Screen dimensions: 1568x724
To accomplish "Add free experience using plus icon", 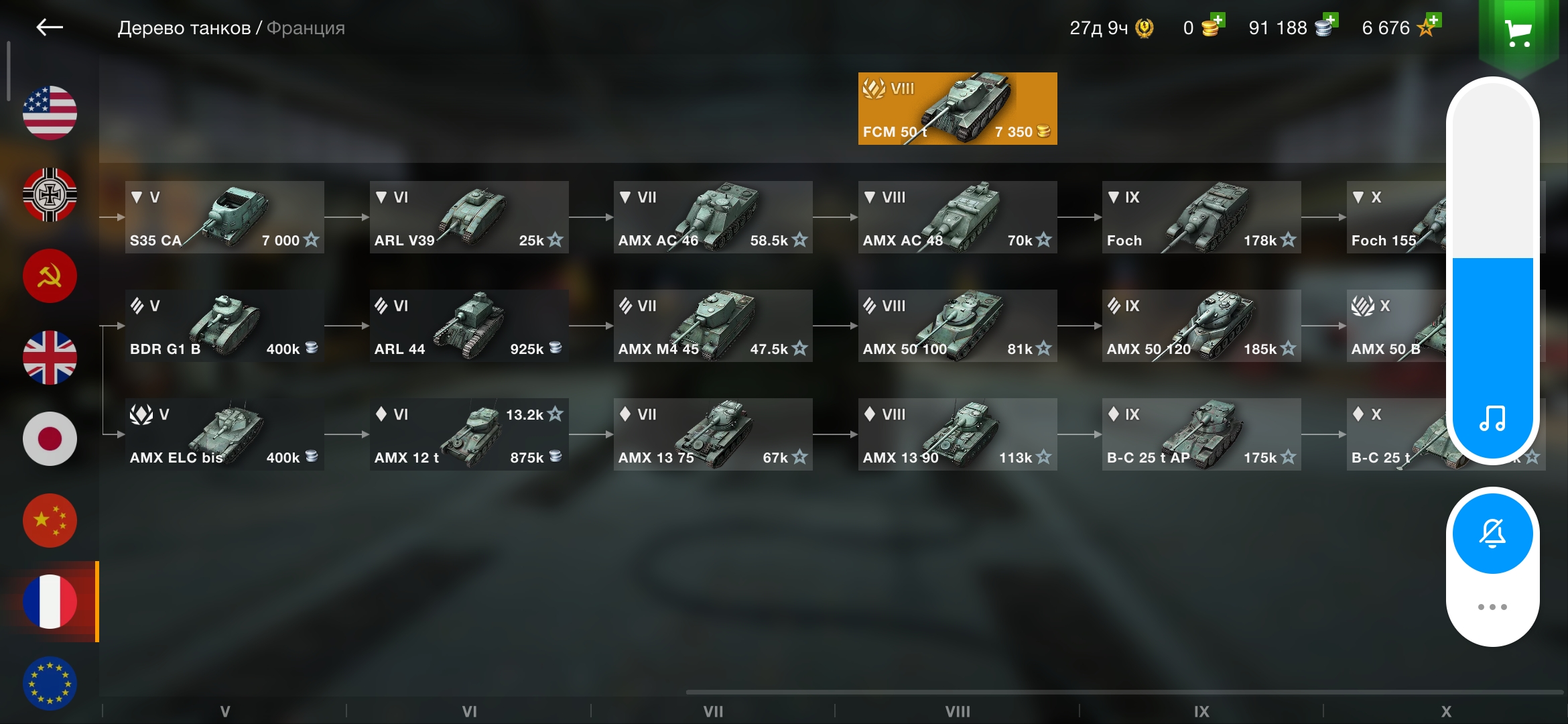I will coord(1433,20).
